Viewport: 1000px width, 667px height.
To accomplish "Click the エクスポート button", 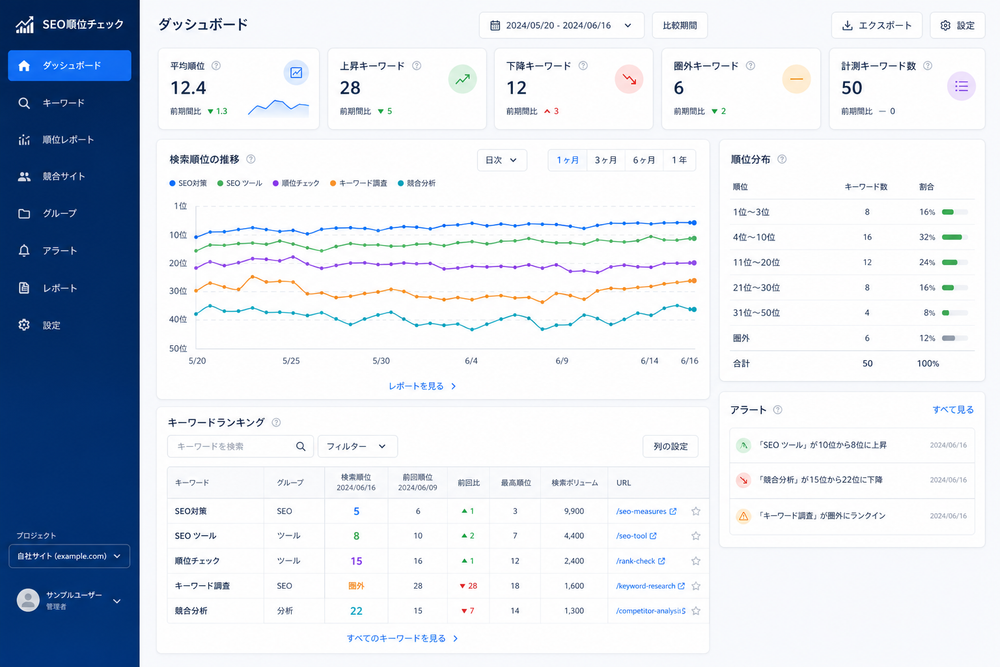I will click(877, 26).
